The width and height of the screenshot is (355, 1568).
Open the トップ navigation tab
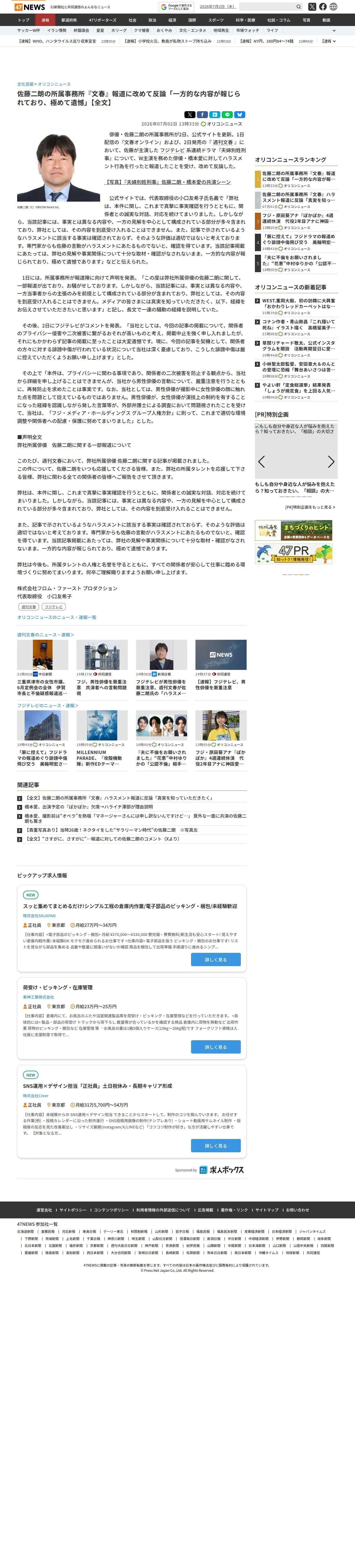tap(24, 20)
